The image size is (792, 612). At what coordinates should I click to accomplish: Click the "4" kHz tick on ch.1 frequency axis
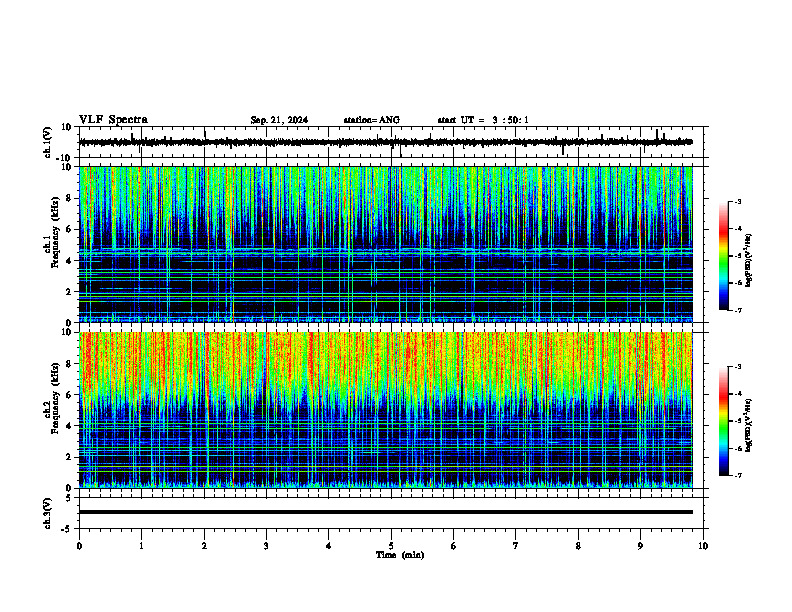(x=69, y=261)
